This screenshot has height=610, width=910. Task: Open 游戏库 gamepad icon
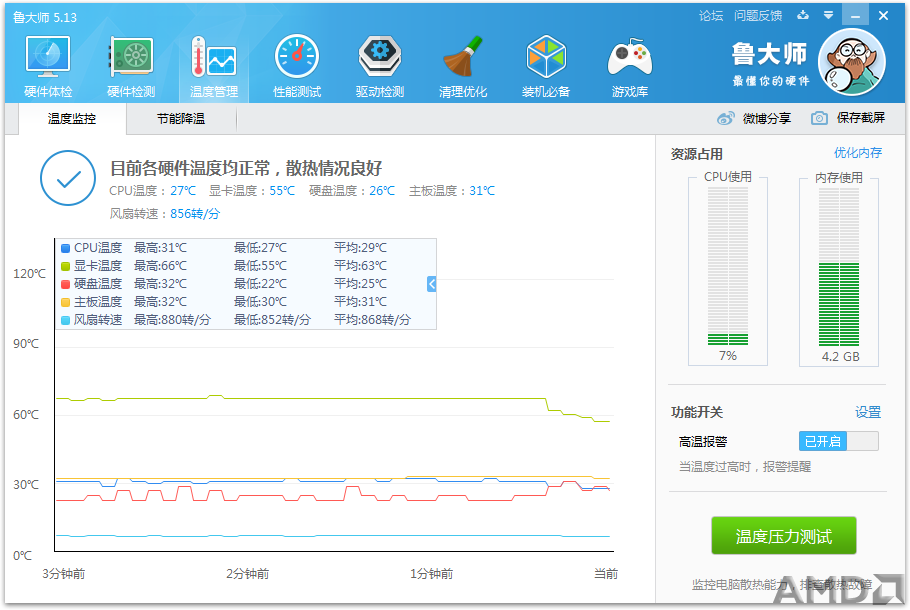point(630,56)
